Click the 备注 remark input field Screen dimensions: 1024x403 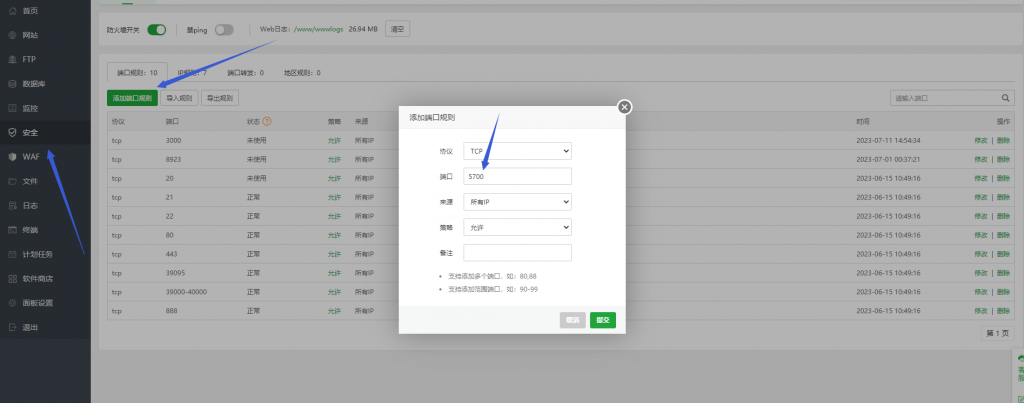point(518,253)
